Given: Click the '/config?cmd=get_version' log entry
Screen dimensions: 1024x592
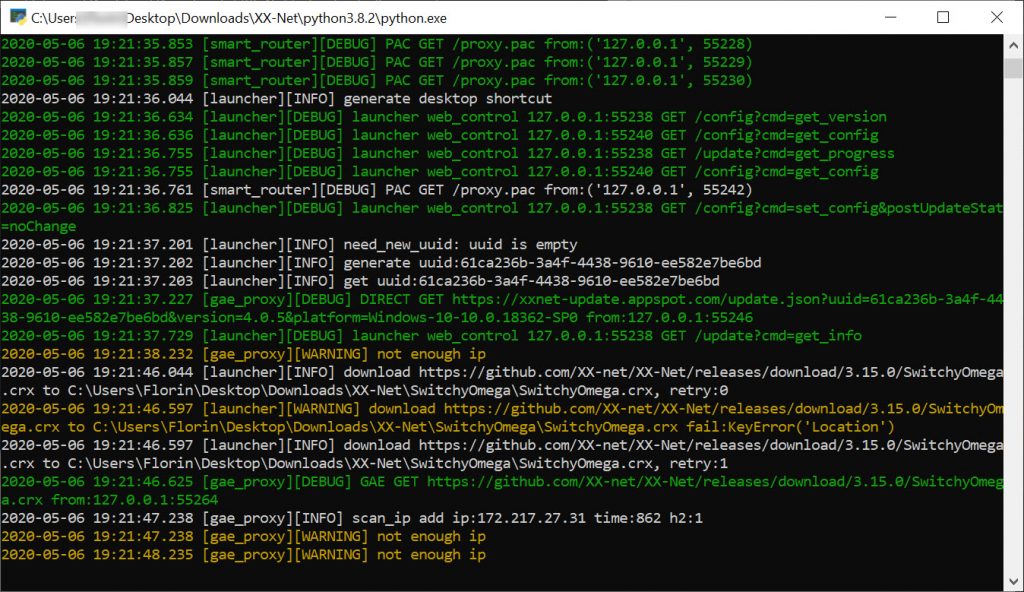Looking at the screenshot, I should point(444,117).
